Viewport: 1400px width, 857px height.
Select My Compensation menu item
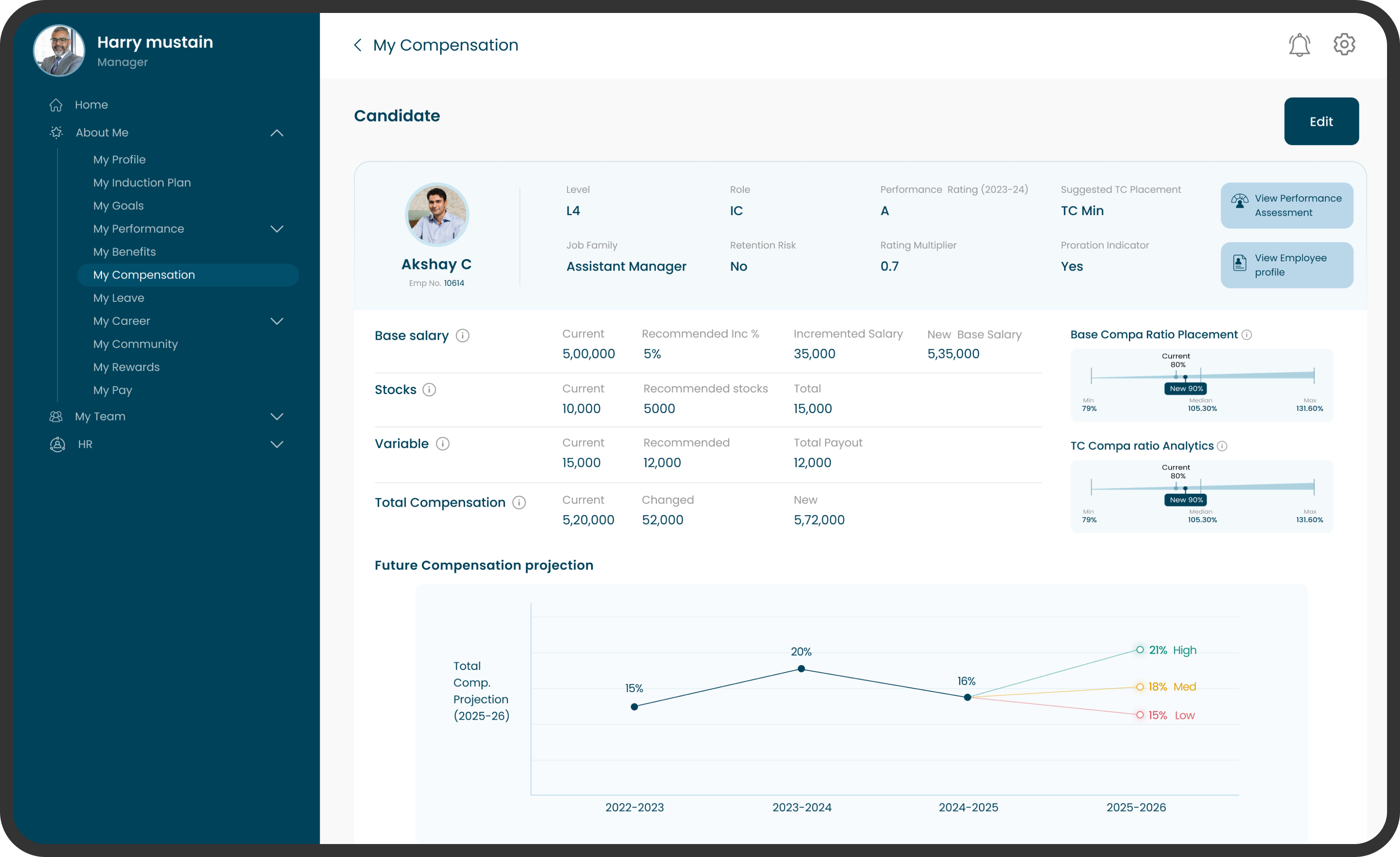188,275
